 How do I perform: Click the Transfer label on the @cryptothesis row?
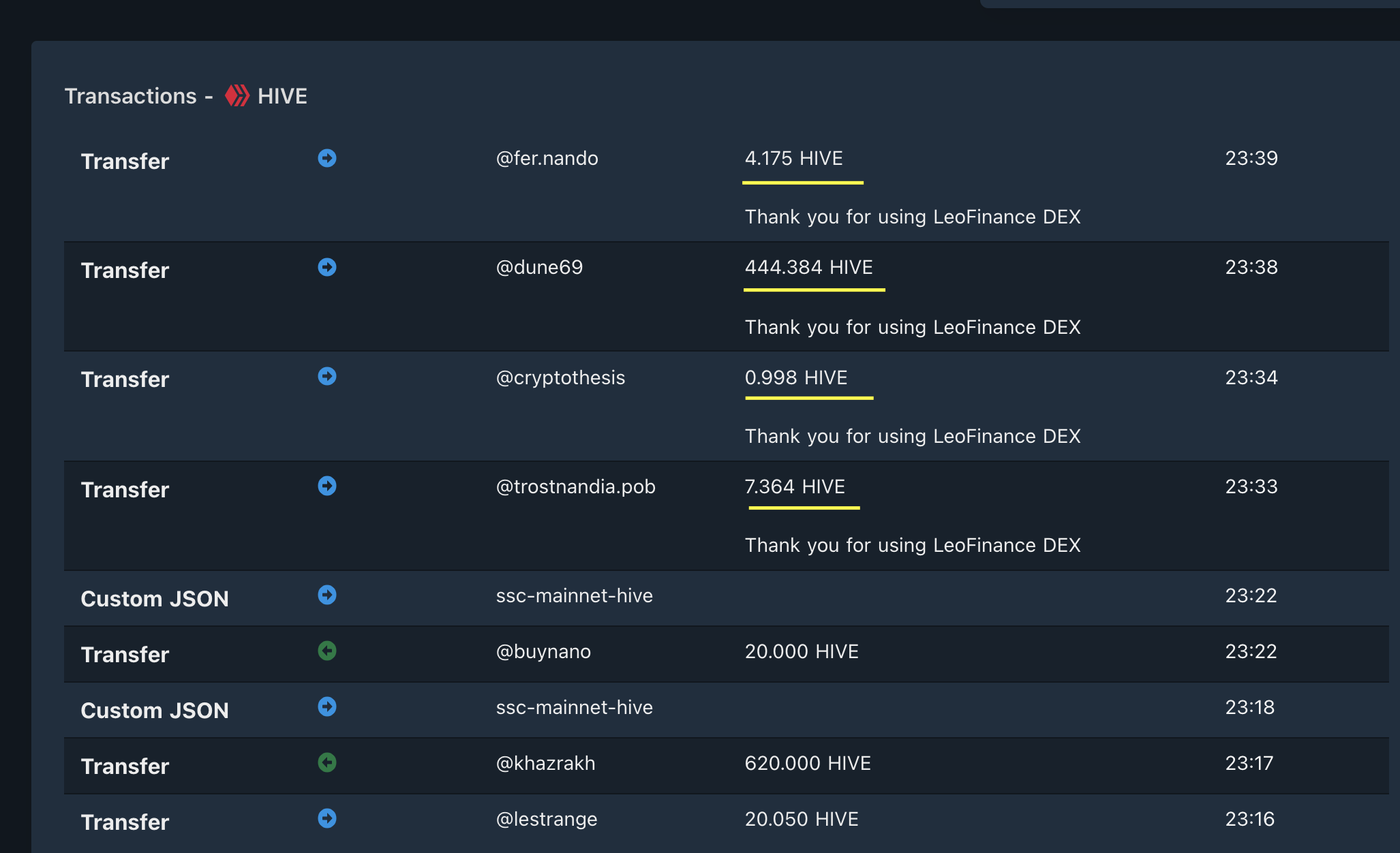tap(125, 379)
